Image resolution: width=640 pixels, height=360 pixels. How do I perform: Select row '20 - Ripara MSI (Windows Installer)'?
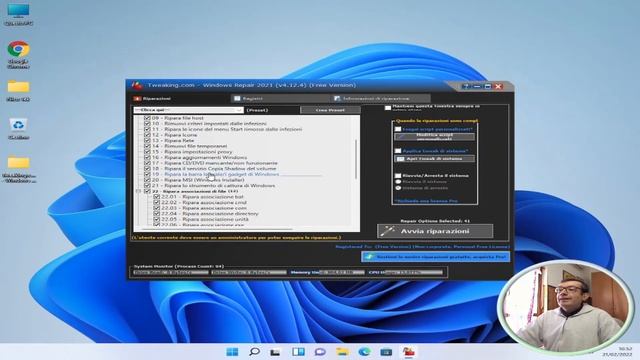[x=198, y=180]
